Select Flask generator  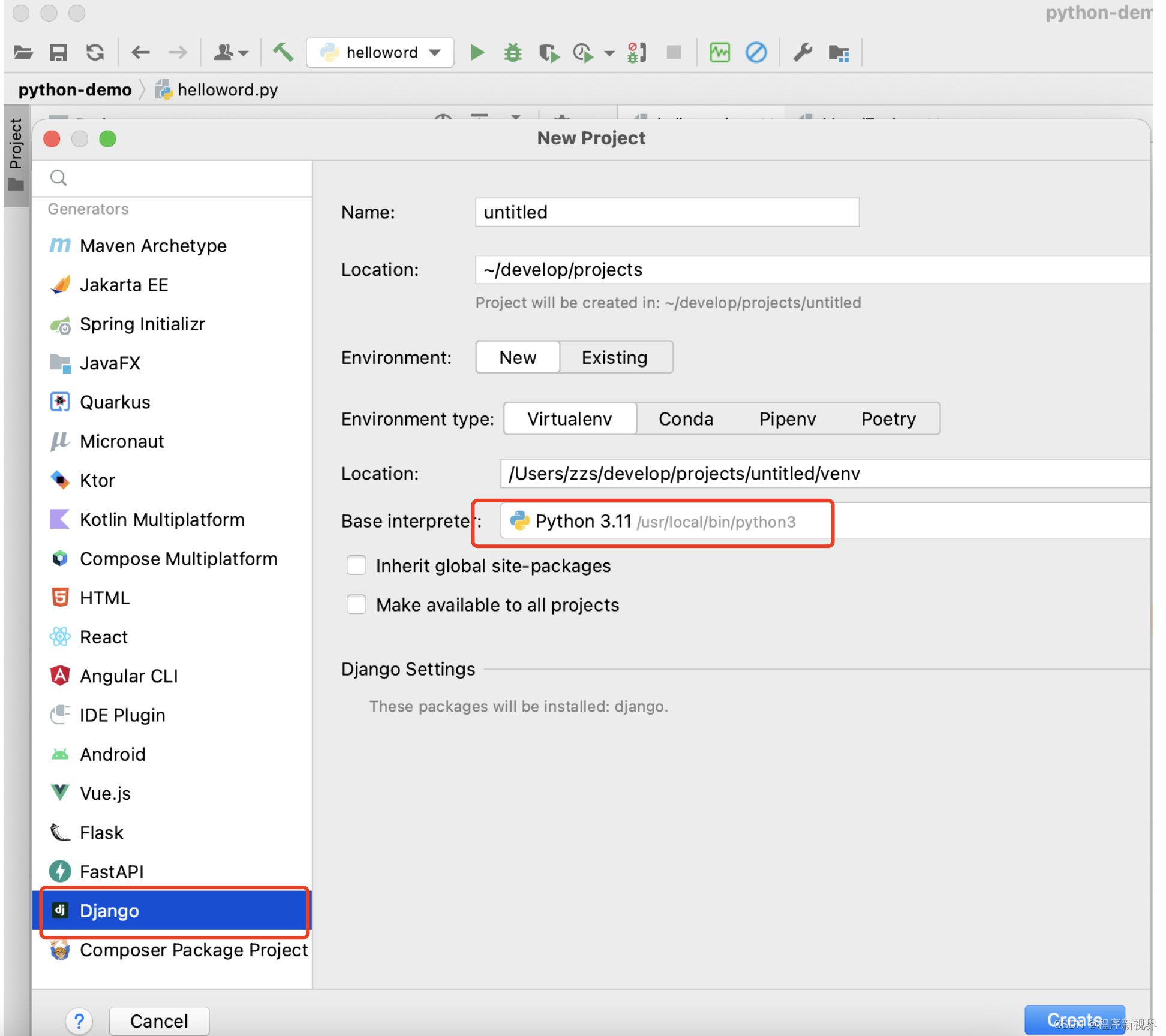tap(172, 833)
